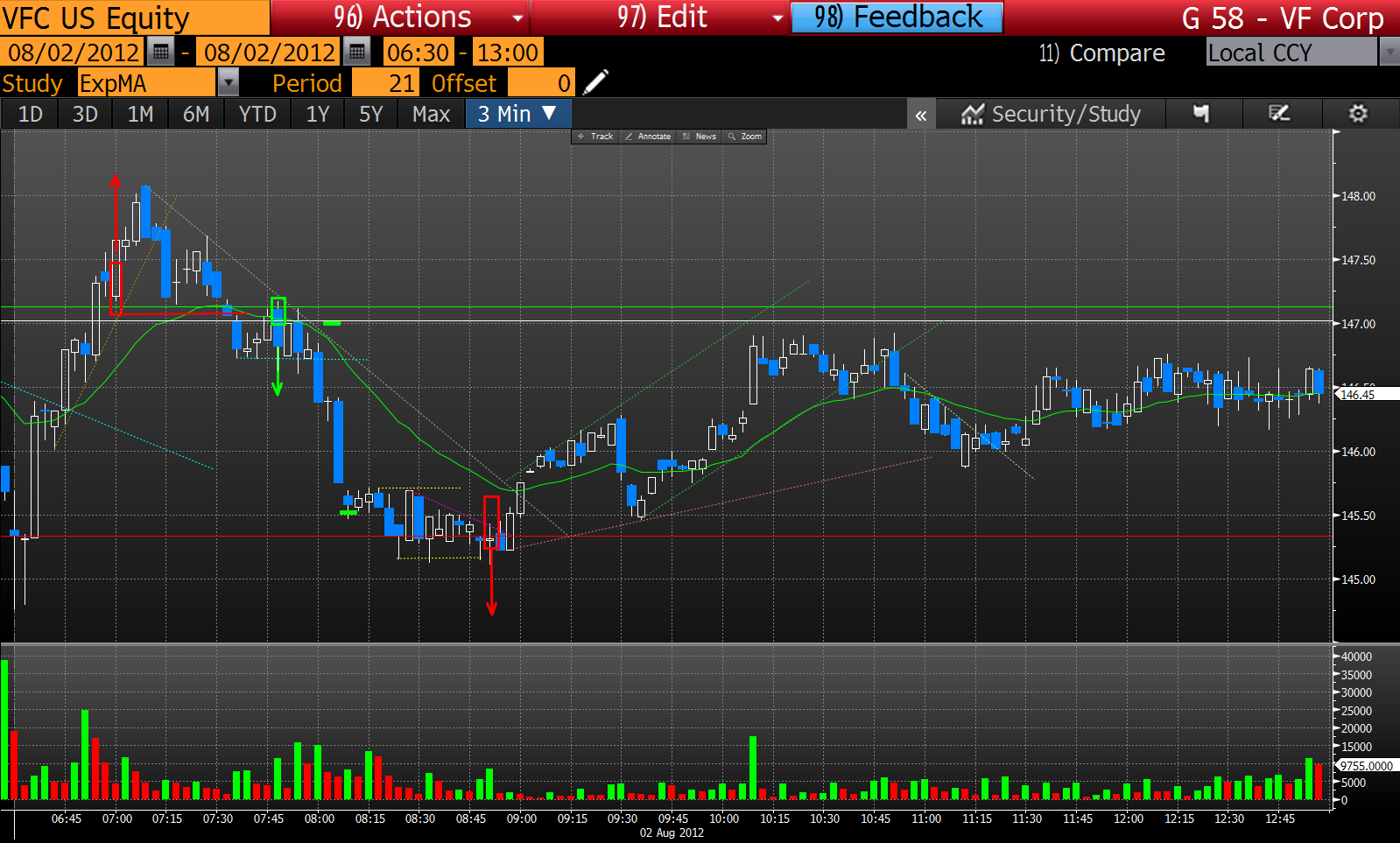Select the YTD range tab

(x=257, y=114)
